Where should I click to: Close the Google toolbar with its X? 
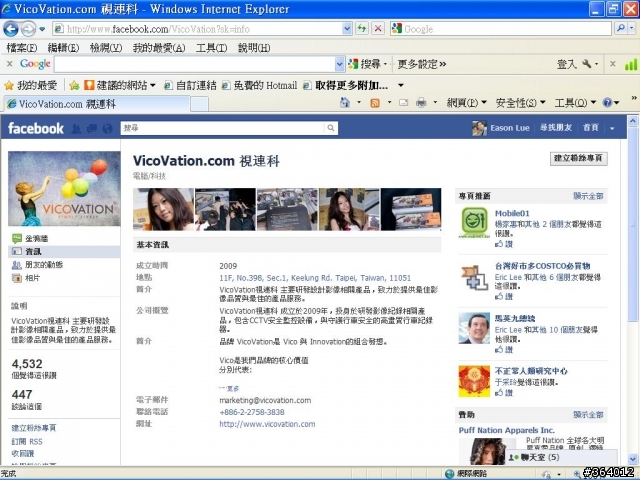click(x=10, y=64)
